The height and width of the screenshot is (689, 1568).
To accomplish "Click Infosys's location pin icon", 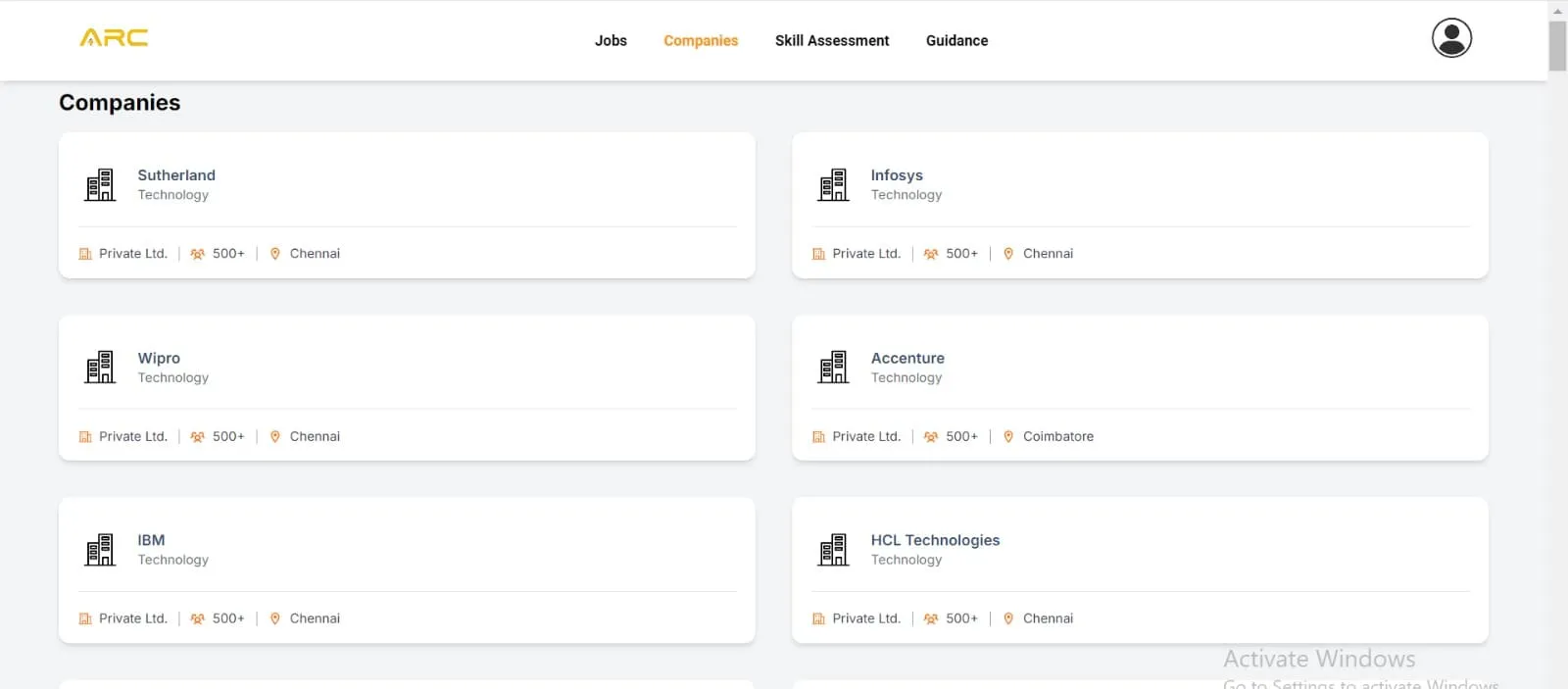I will click(x=1008, y=254).
